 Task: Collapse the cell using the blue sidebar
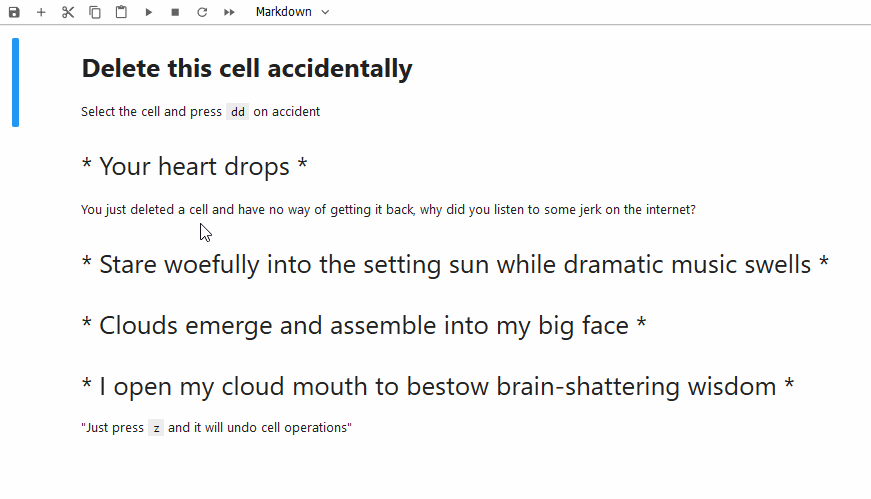pos(15,83)
